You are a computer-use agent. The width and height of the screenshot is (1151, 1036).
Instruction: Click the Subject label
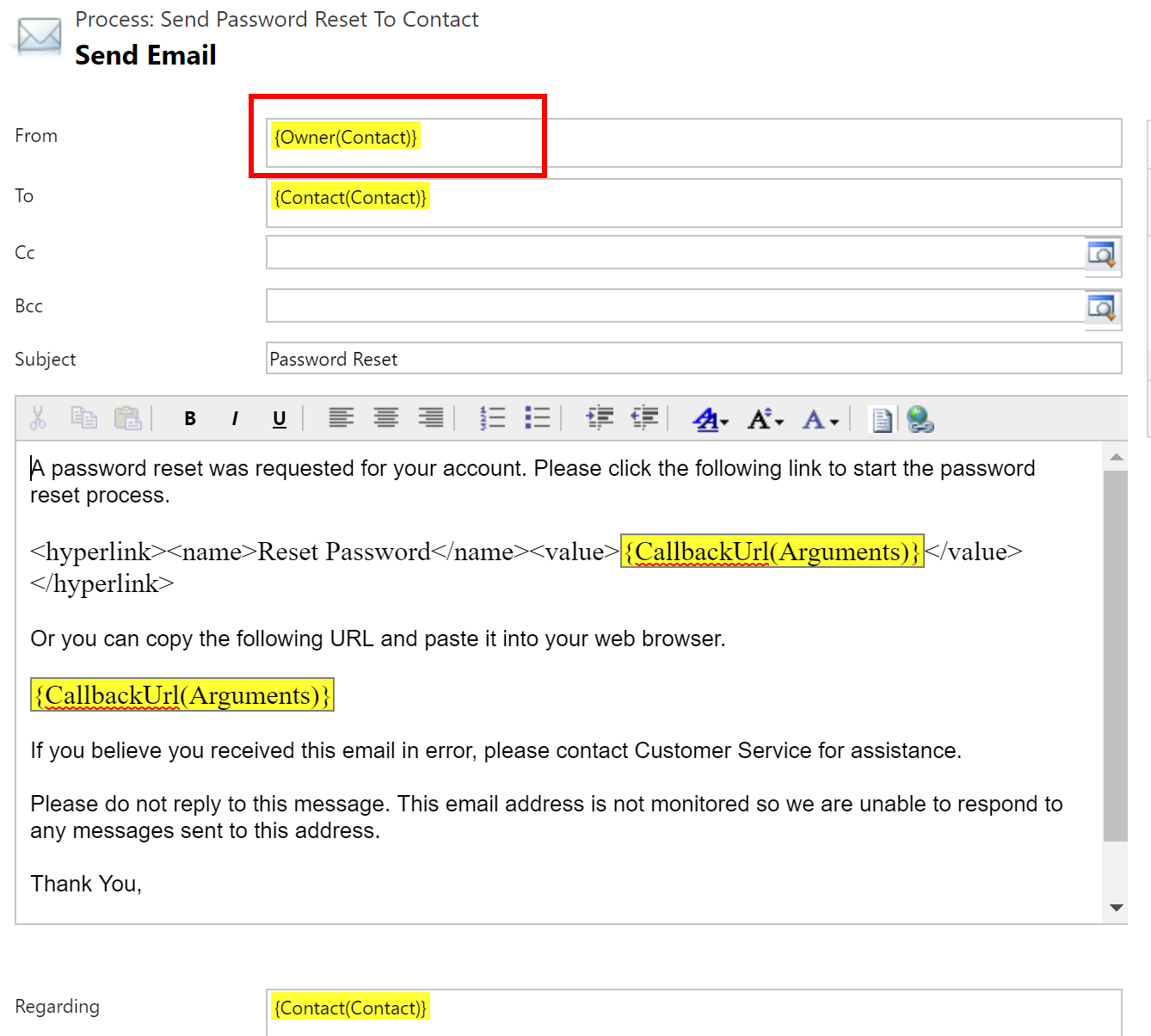45,360
